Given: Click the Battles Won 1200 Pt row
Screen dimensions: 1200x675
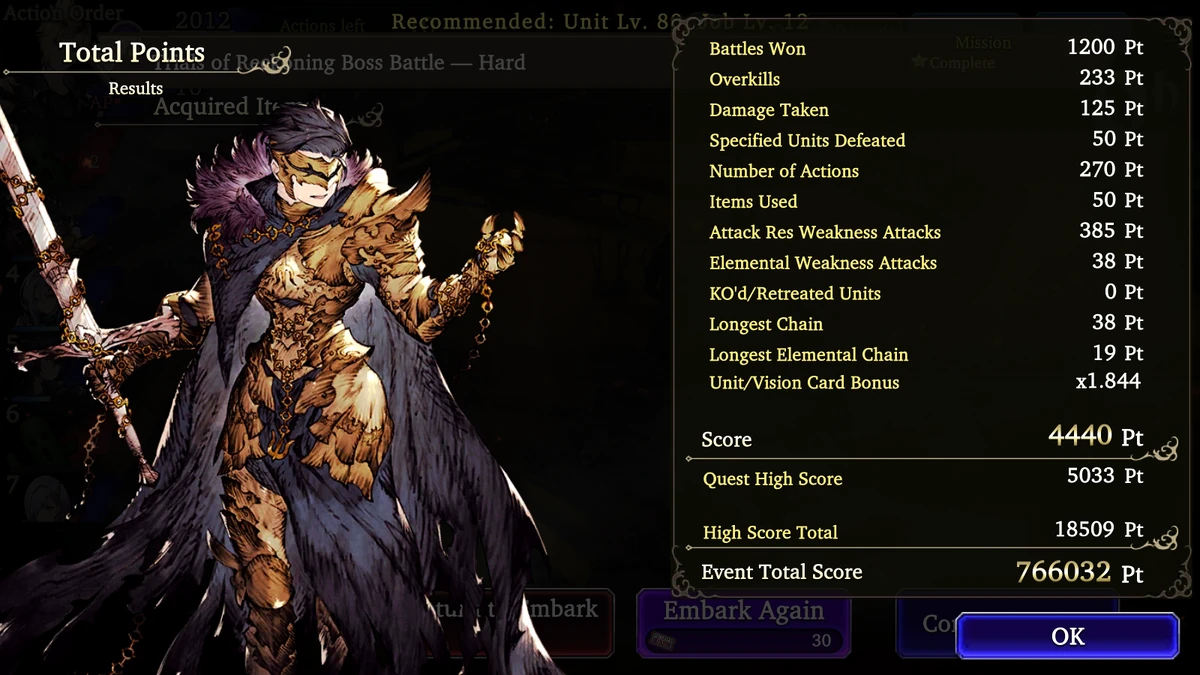Looking at the screenshot, I should [x=926, y=48].
